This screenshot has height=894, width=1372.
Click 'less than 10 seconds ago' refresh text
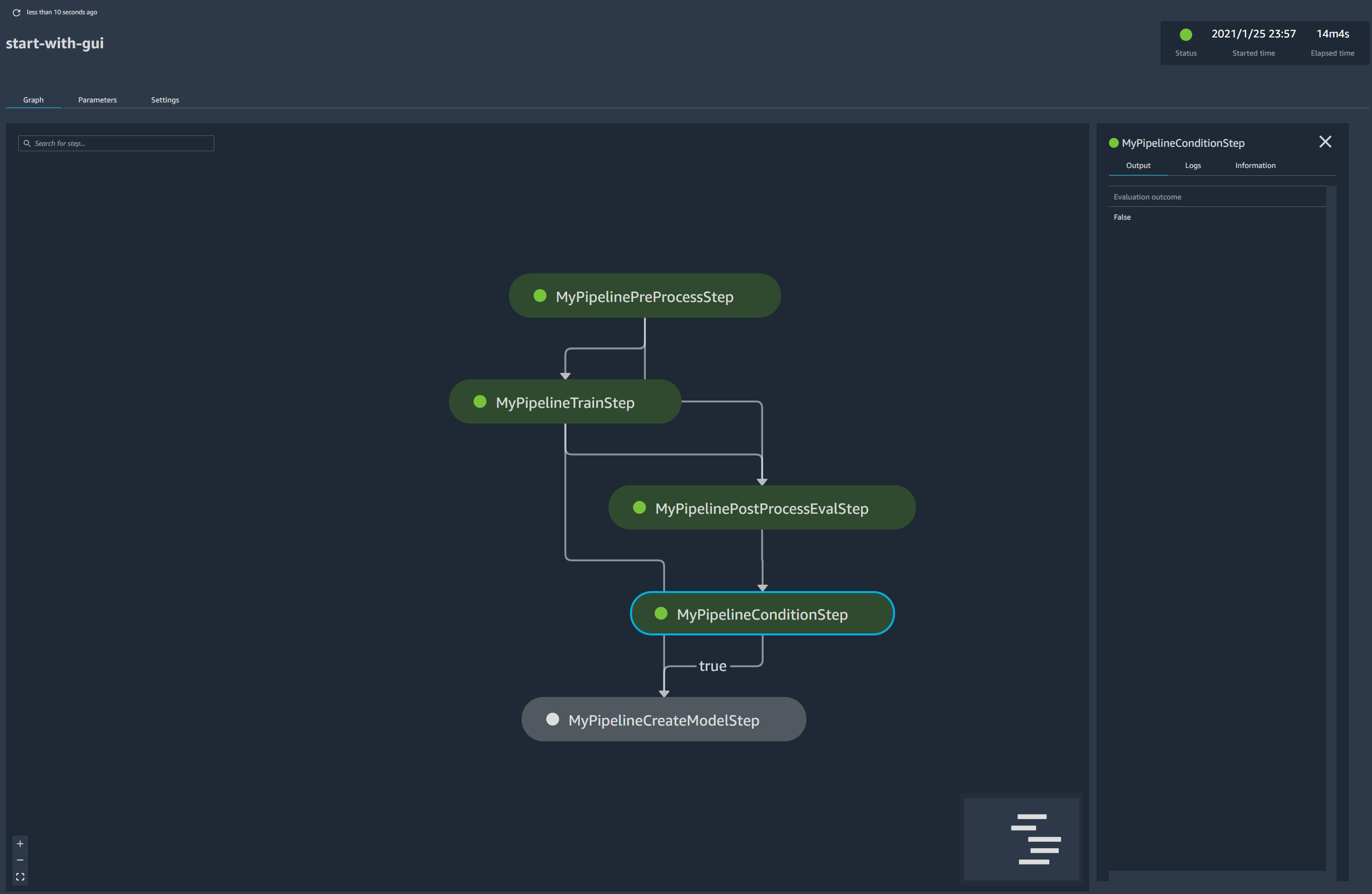click(x=62, y=12)
